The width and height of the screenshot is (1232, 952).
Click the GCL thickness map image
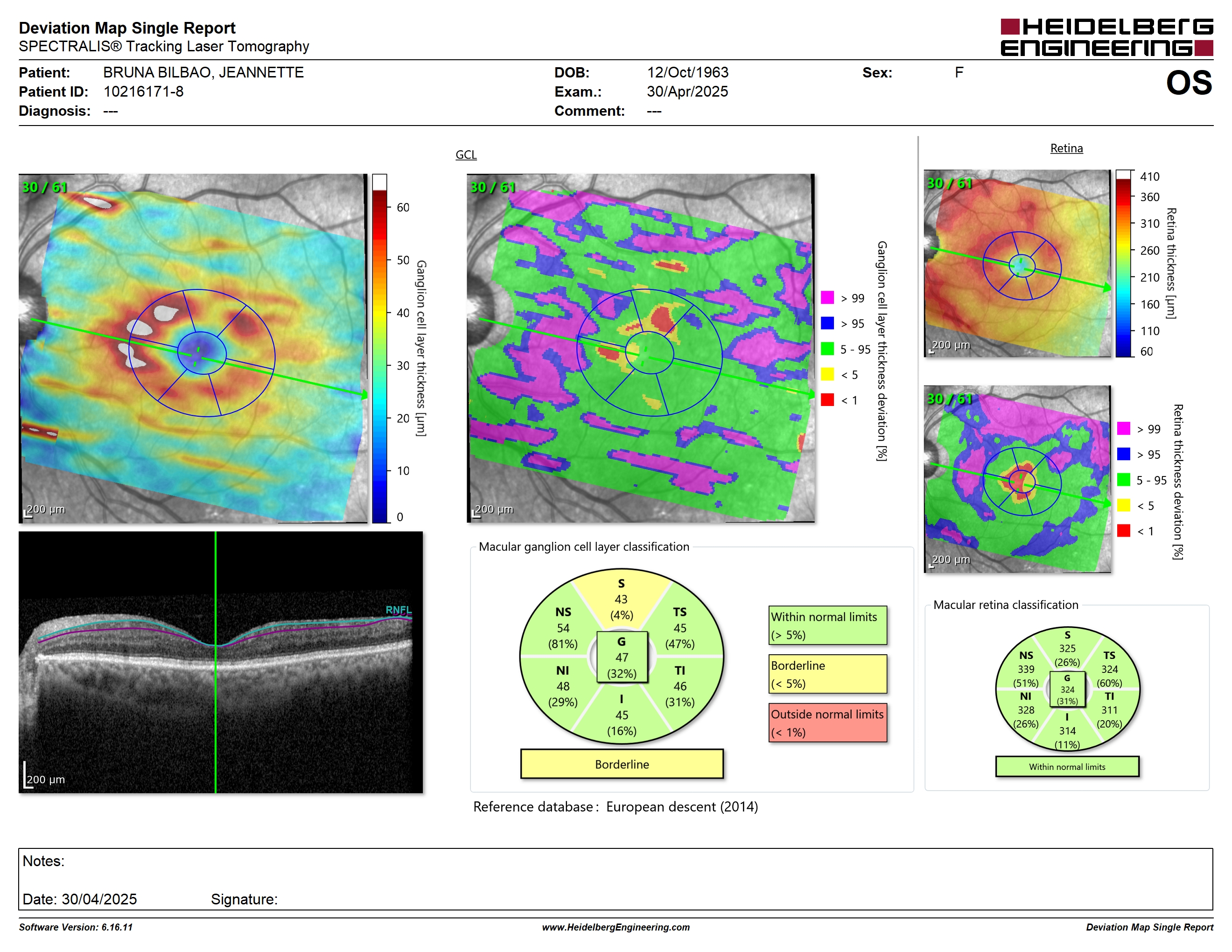click(193, 349)
